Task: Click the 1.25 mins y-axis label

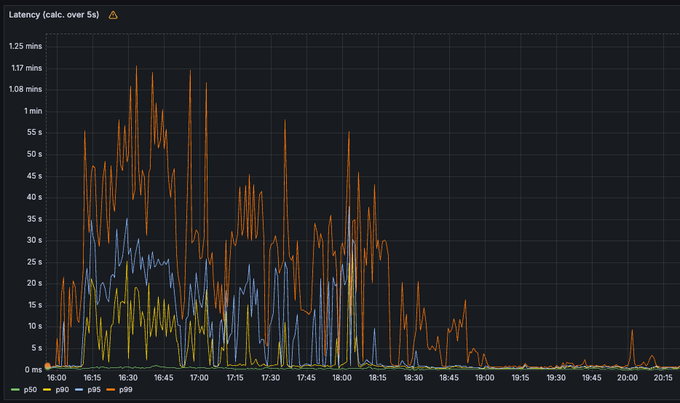Action: pos(26,46)
